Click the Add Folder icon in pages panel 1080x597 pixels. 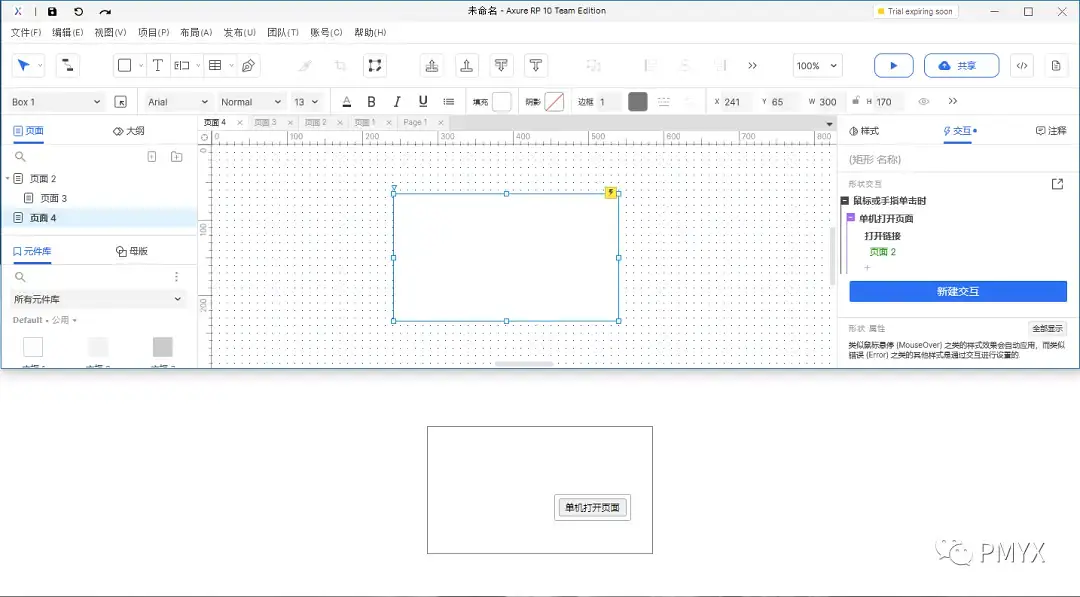tap(176, 157)
